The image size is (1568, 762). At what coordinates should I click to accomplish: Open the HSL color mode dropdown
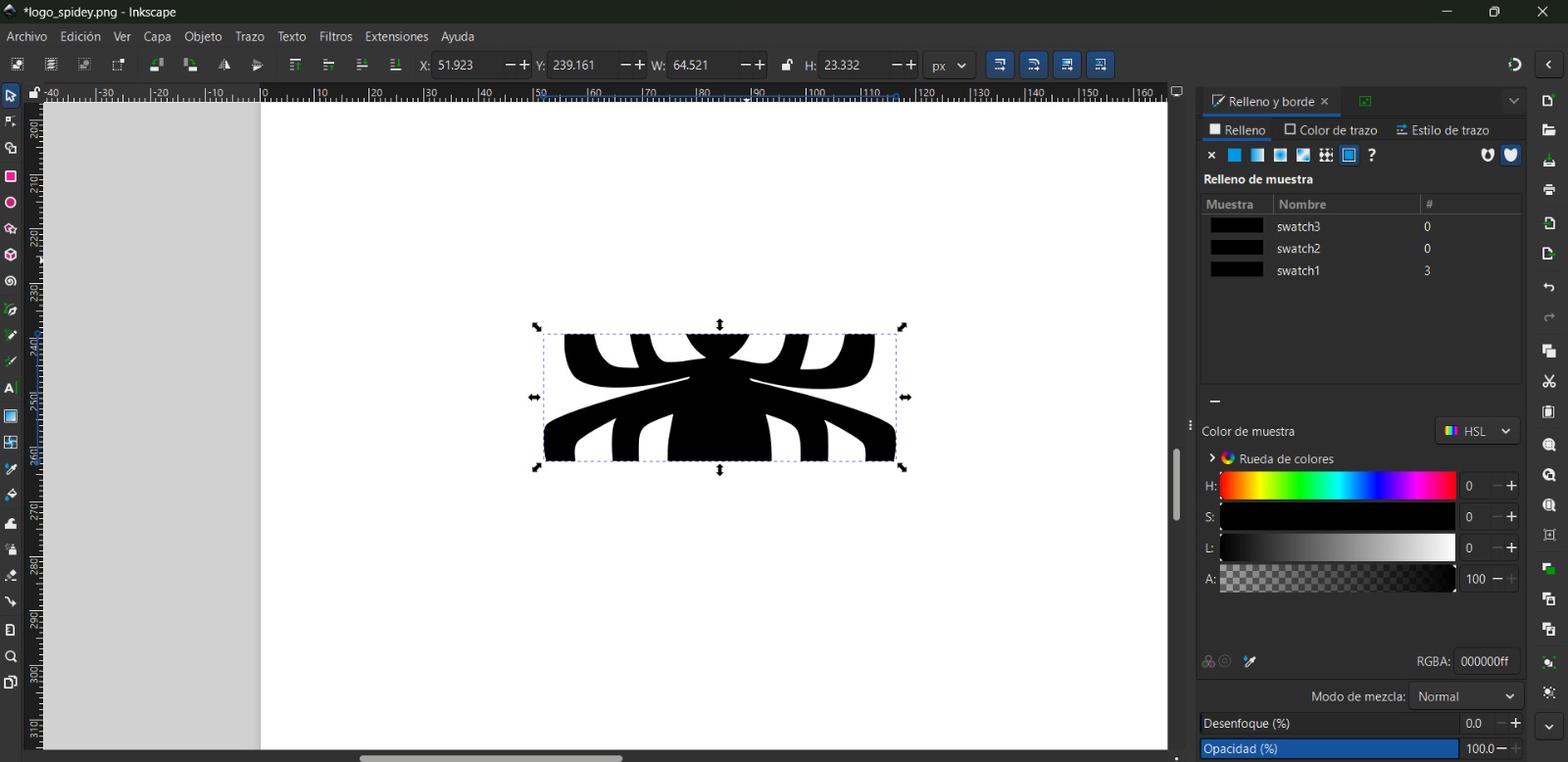(x=1478, y=431)
